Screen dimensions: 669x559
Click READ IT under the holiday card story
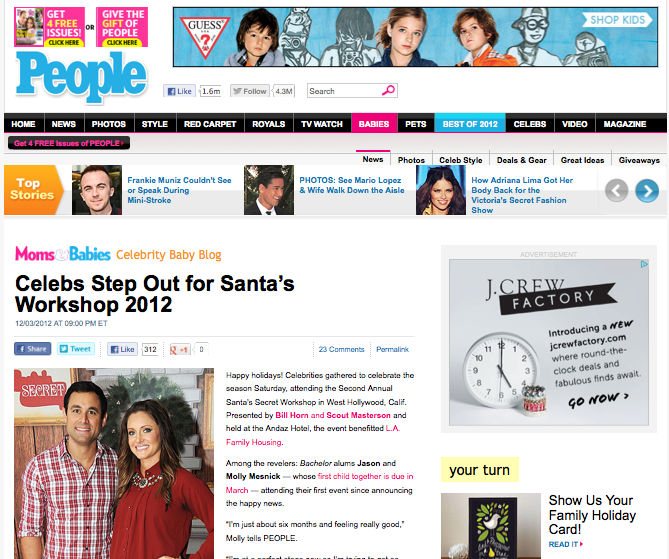coord(566,544)
